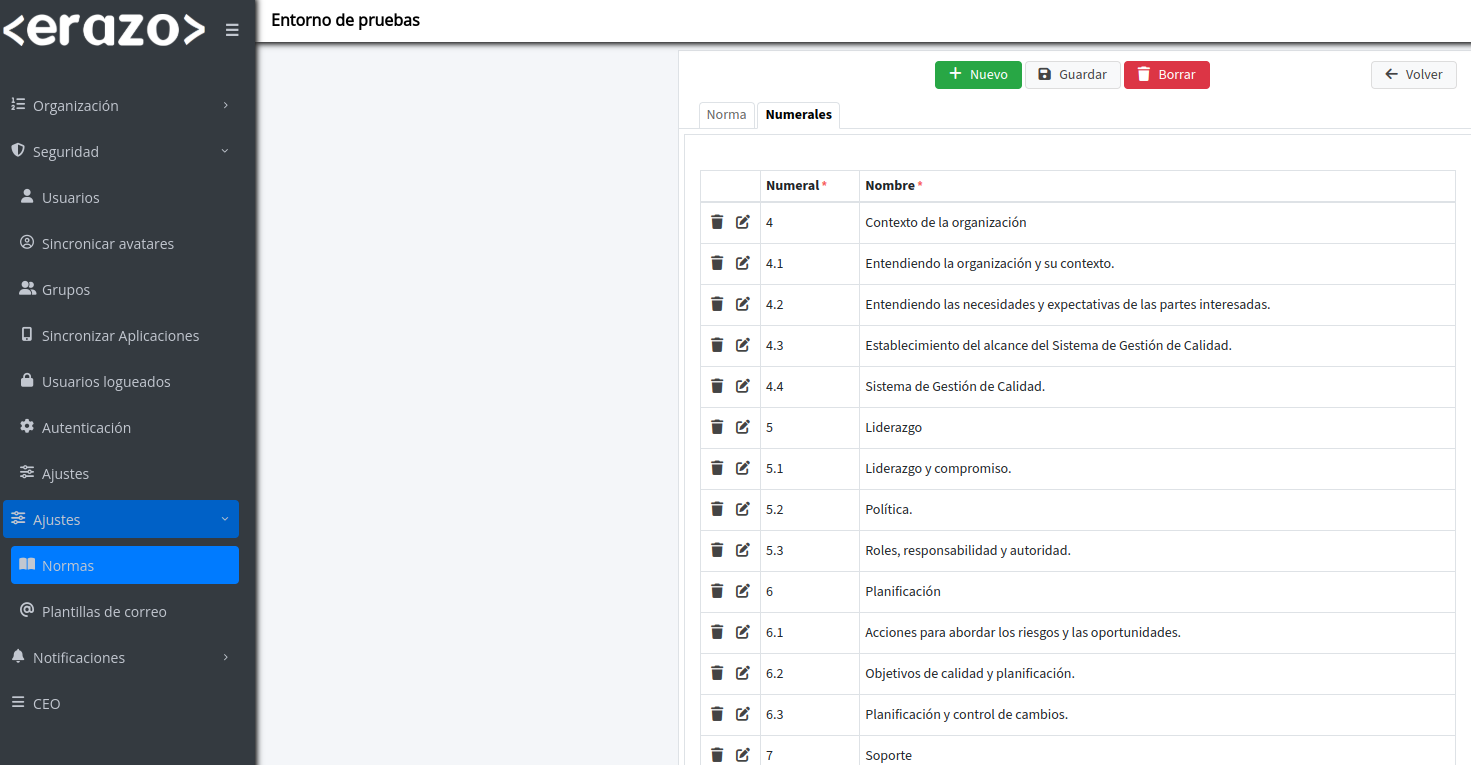Open edit for numeral 4.3 row

click(x=742, y=345)
